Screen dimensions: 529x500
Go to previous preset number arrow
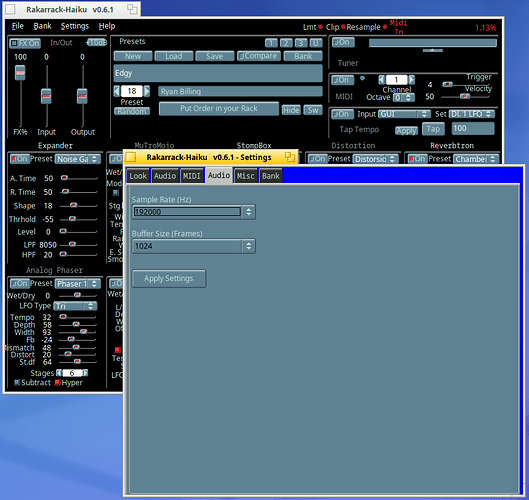tap(117, 91)
